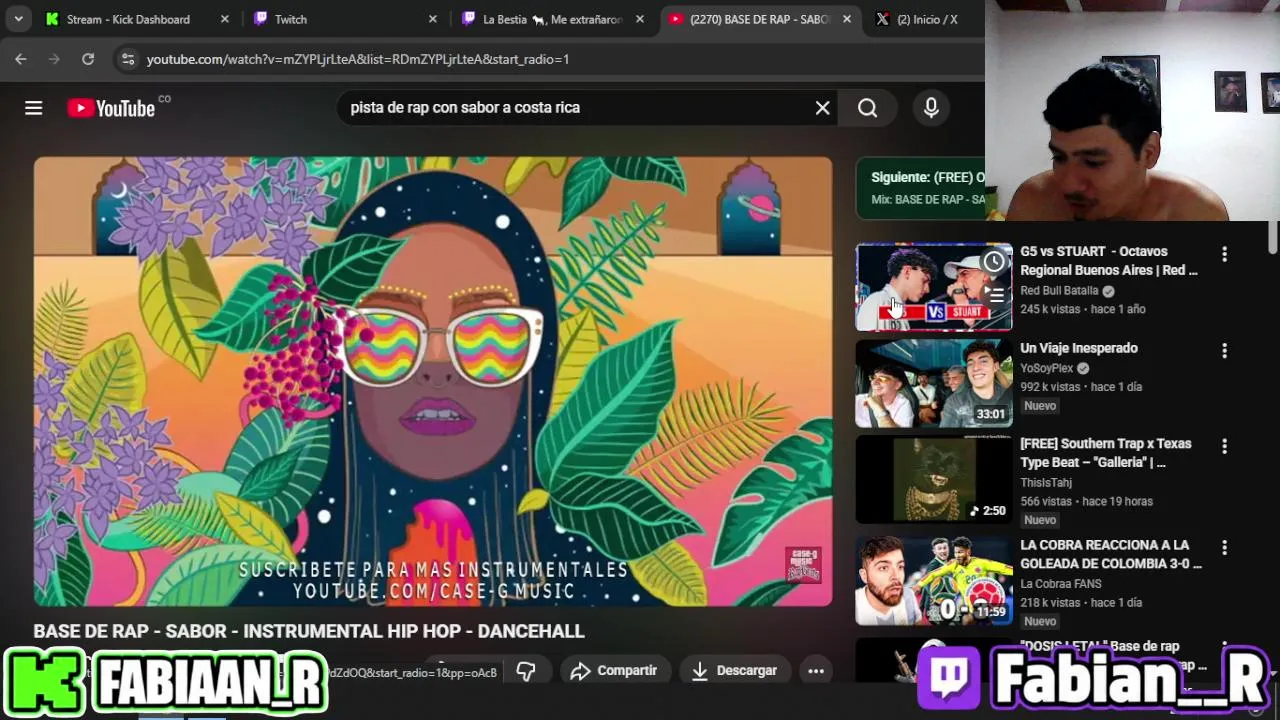Switch to the Inicio / X tab
1280x720 pixels.
[925, 19]
